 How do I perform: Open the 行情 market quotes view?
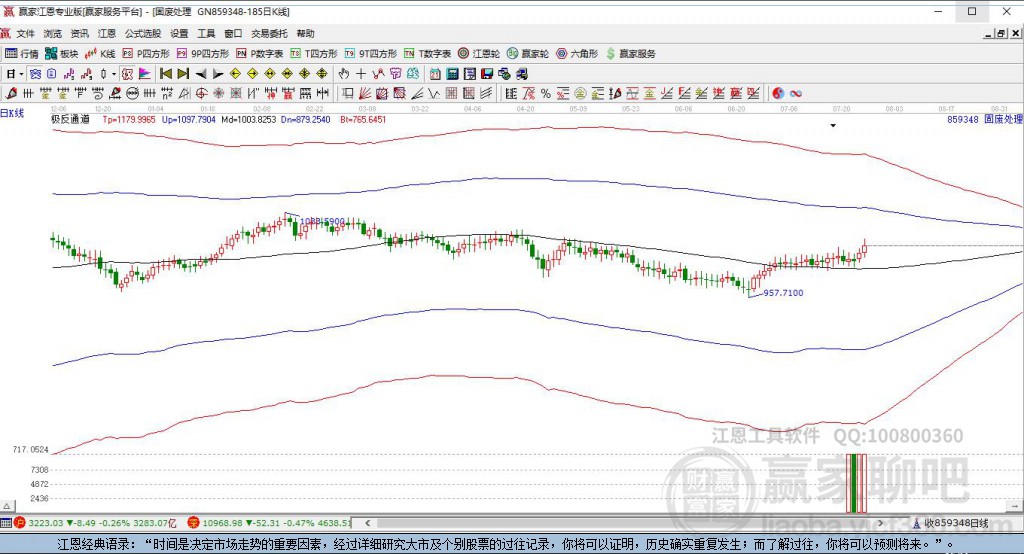pos(22,54)
